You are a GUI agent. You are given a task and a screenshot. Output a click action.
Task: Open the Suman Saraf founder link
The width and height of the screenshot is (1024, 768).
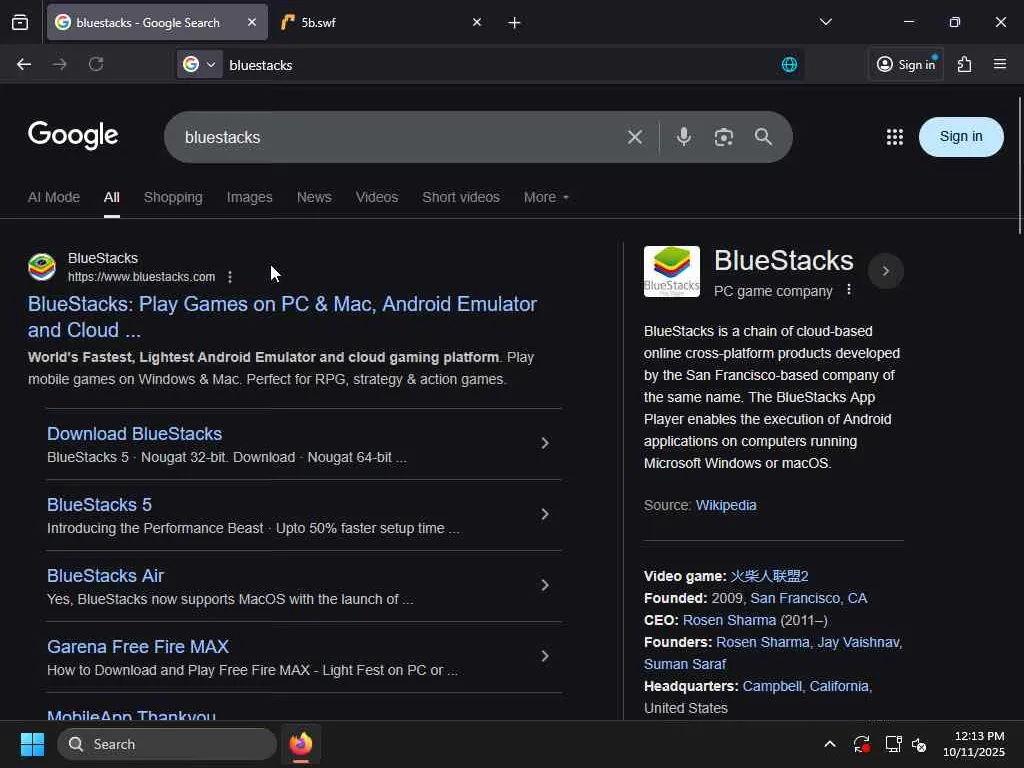click(x=684, y=664)
